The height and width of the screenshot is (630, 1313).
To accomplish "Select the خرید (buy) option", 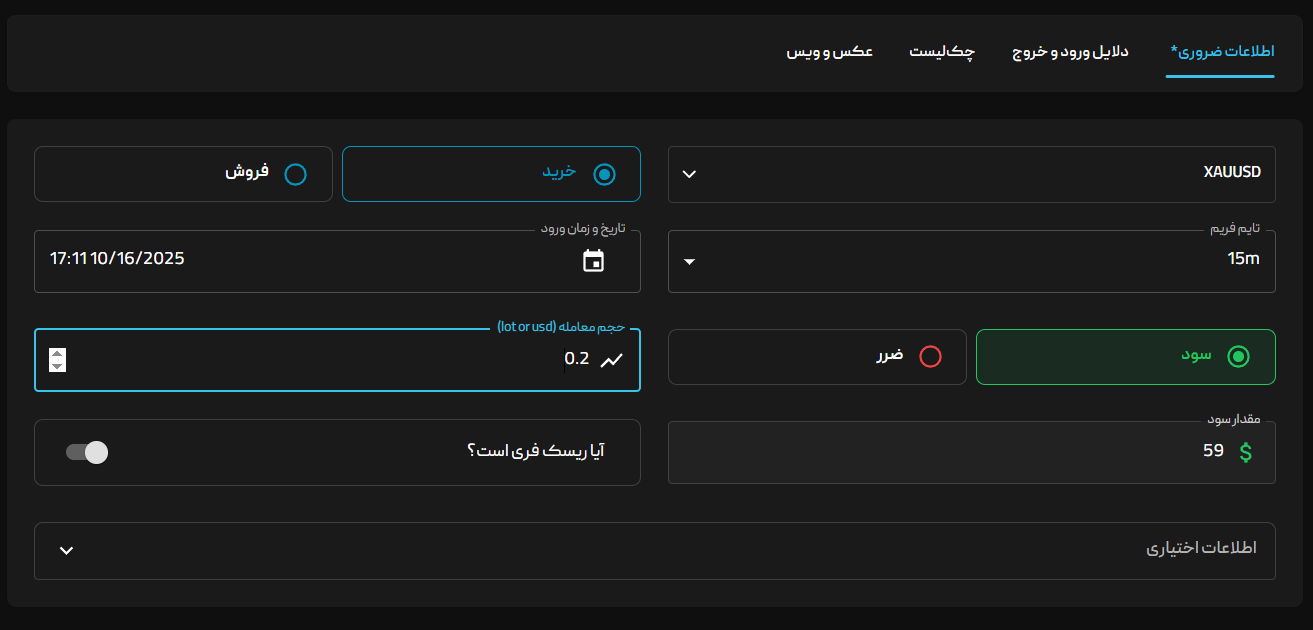I will [x=603, y=173].
